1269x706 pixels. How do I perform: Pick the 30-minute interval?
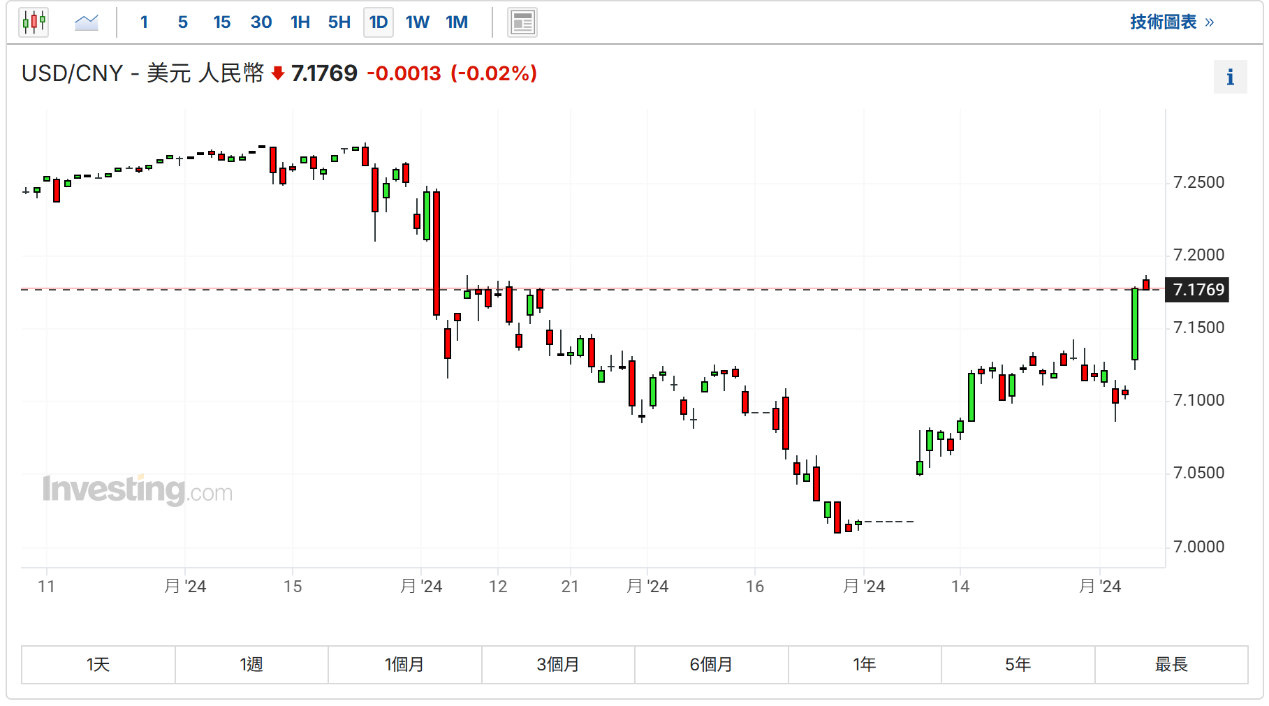pos(261,22)
